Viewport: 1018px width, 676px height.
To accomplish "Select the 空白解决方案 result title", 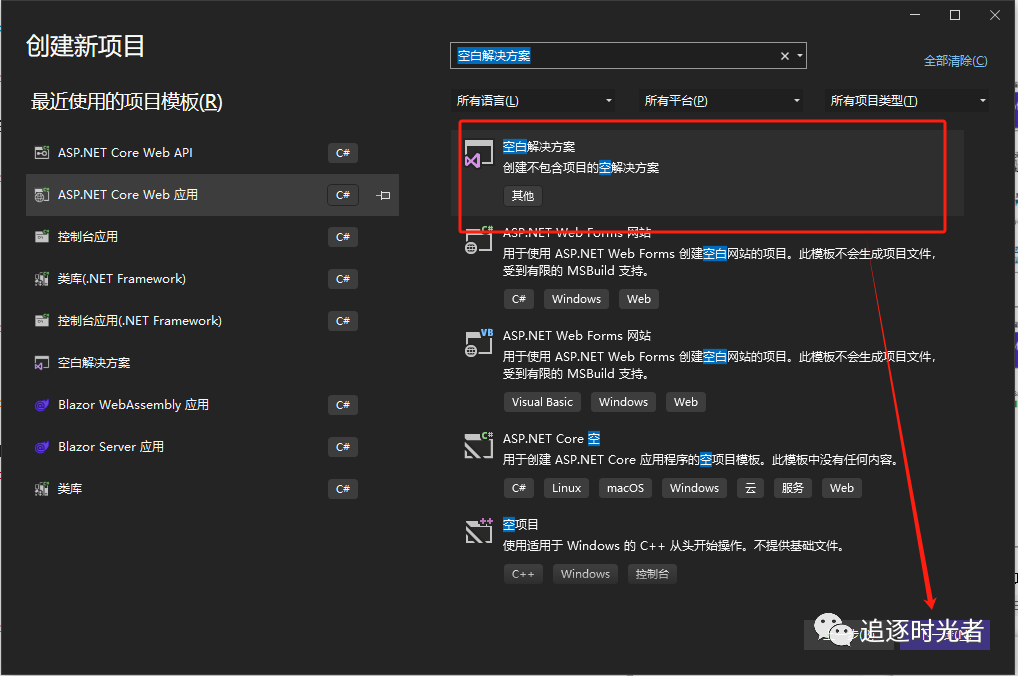I will tap(539, 147).
